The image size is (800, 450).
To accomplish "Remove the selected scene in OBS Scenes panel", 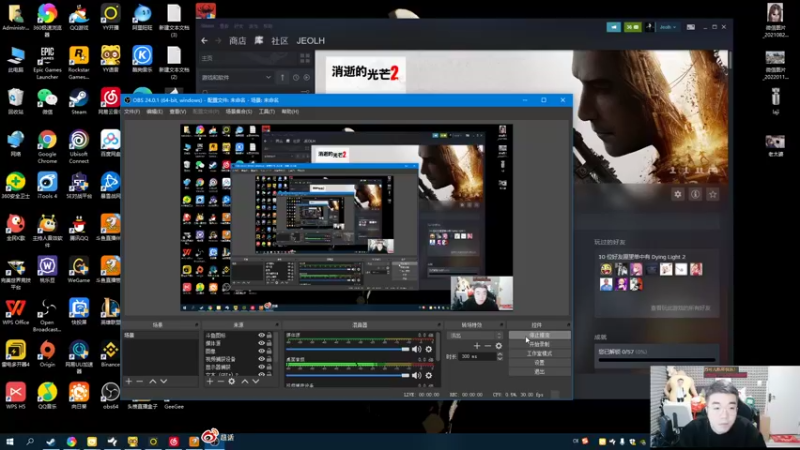I will pos(140,381).
